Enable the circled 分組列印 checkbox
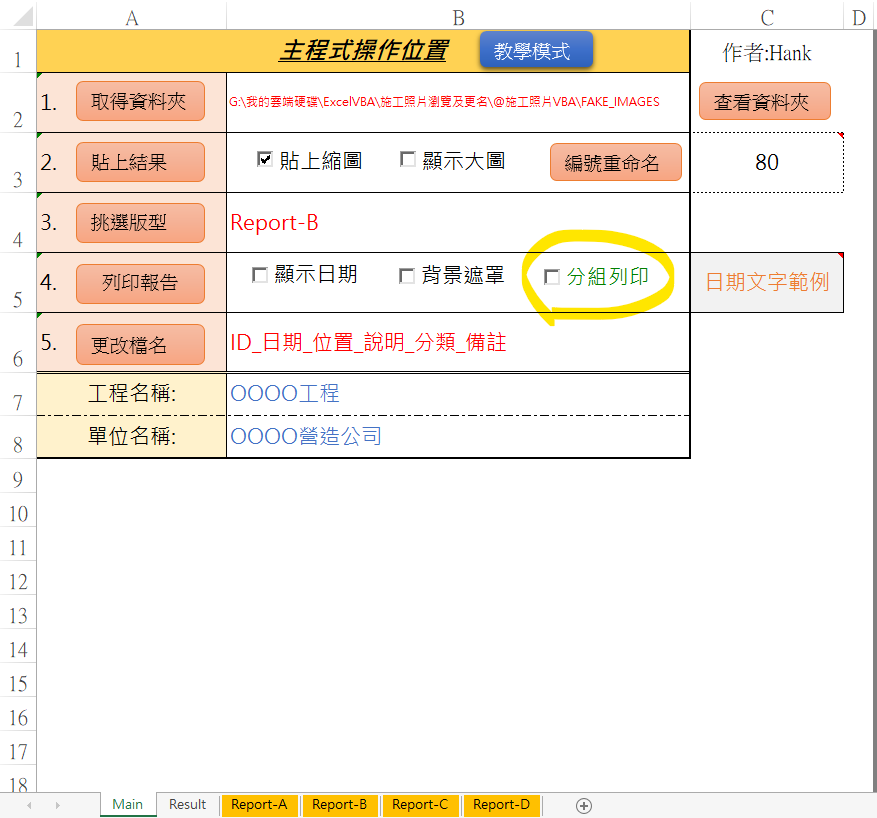The width and height of the screenshot is (877, 818). 552,277
